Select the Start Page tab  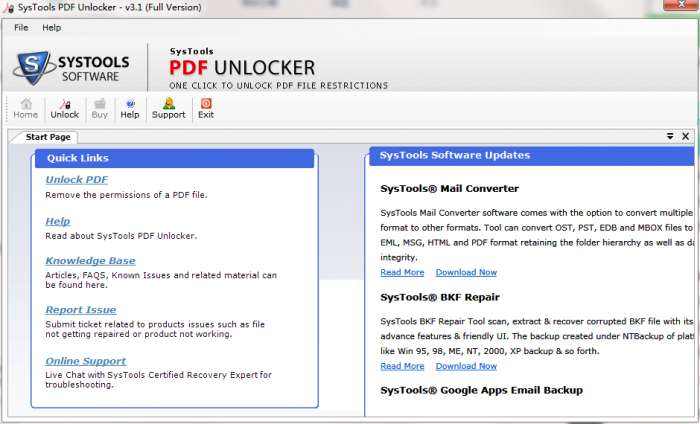(48, 137)
